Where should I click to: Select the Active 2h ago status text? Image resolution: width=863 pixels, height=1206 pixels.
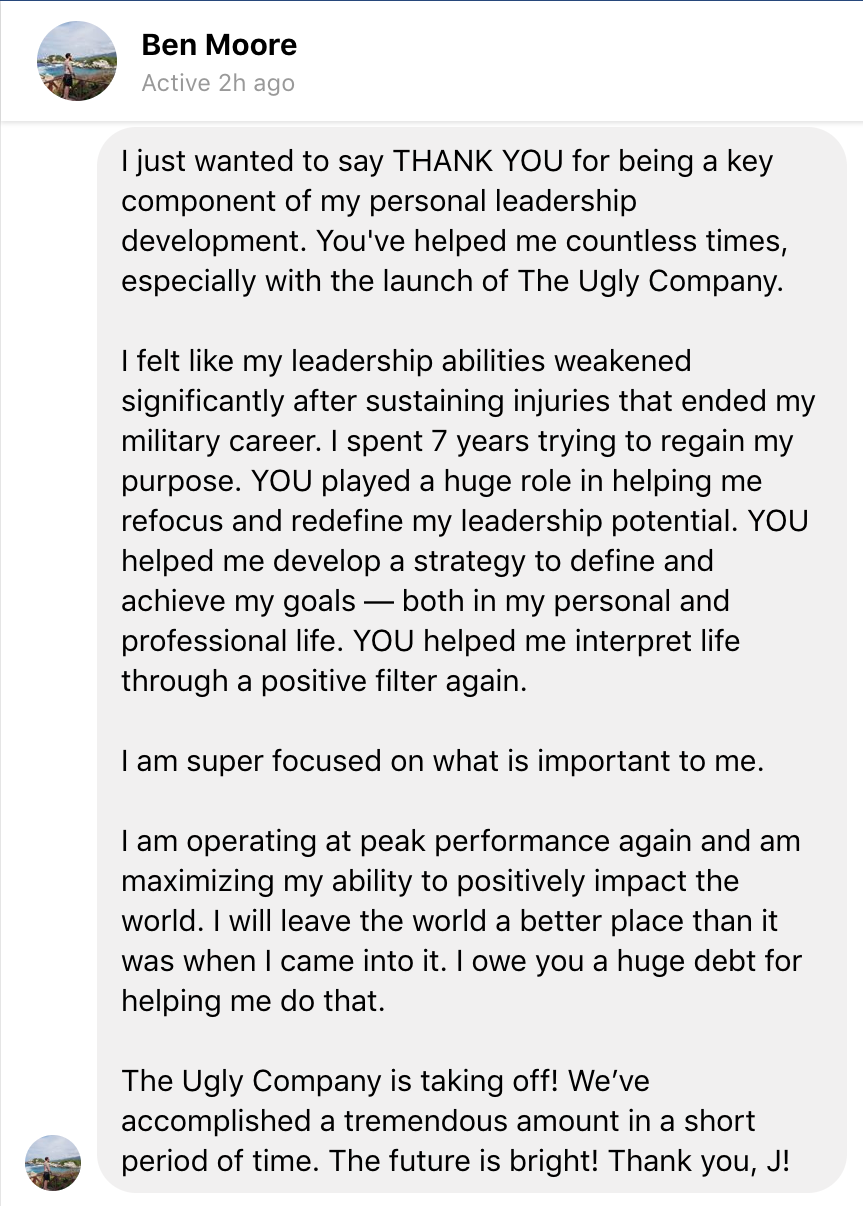point(218,83)
